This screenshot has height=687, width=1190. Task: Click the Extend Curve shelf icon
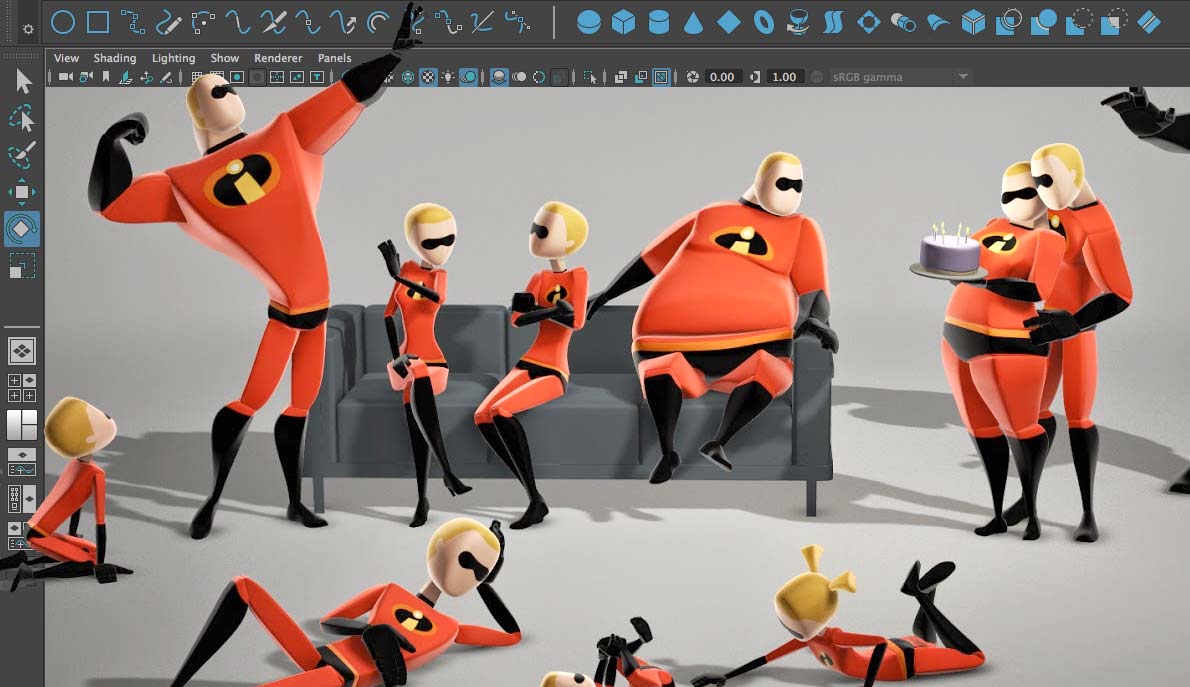coord(342,22)
